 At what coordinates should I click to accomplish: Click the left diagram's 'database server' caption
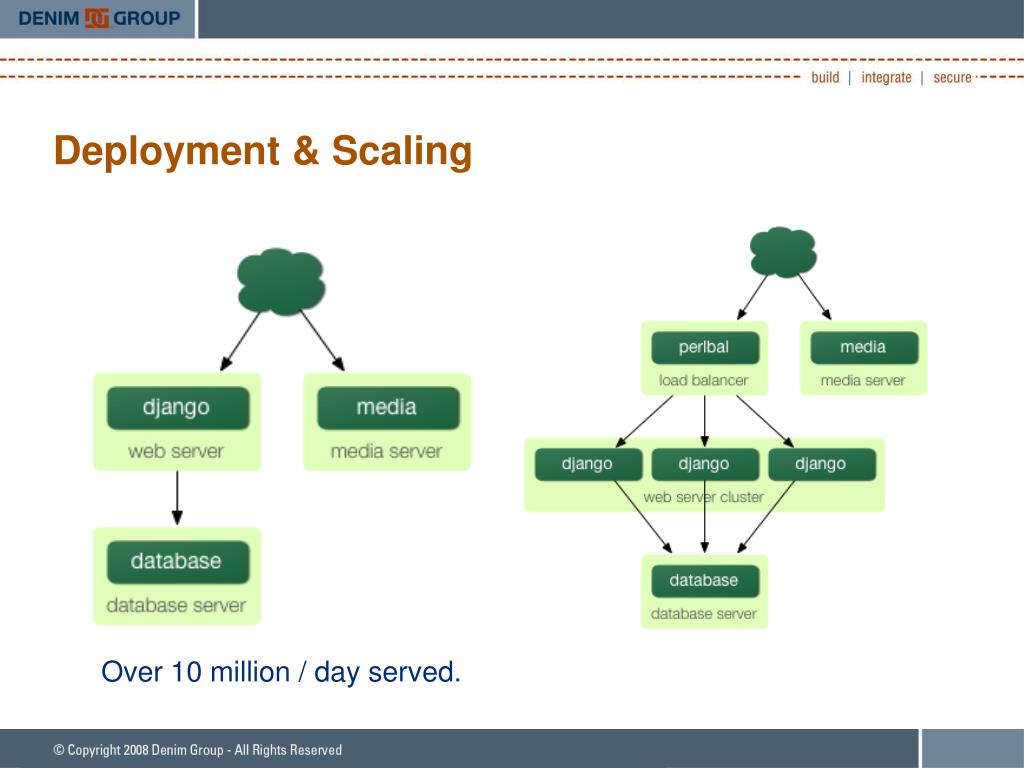(x=176, y=605)
